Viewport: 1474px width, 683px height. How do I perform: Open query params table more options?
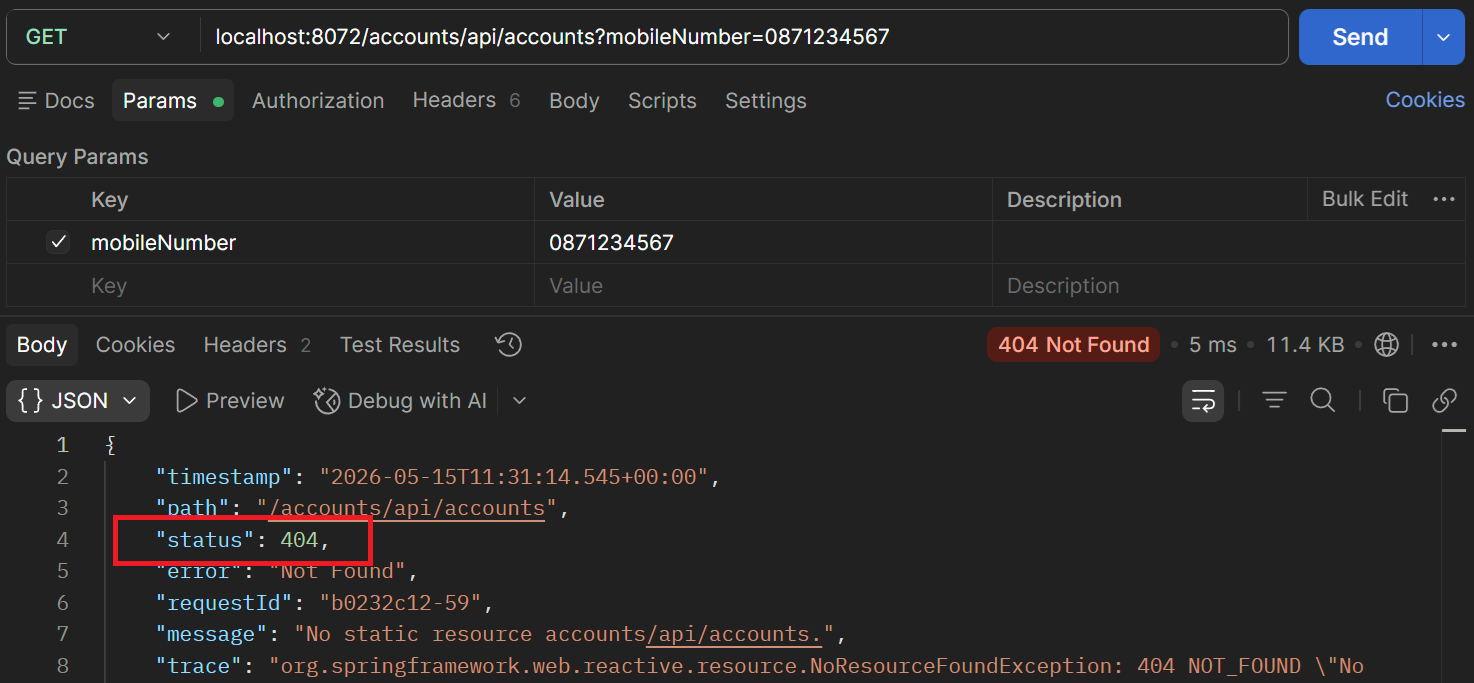point(1443,199)
